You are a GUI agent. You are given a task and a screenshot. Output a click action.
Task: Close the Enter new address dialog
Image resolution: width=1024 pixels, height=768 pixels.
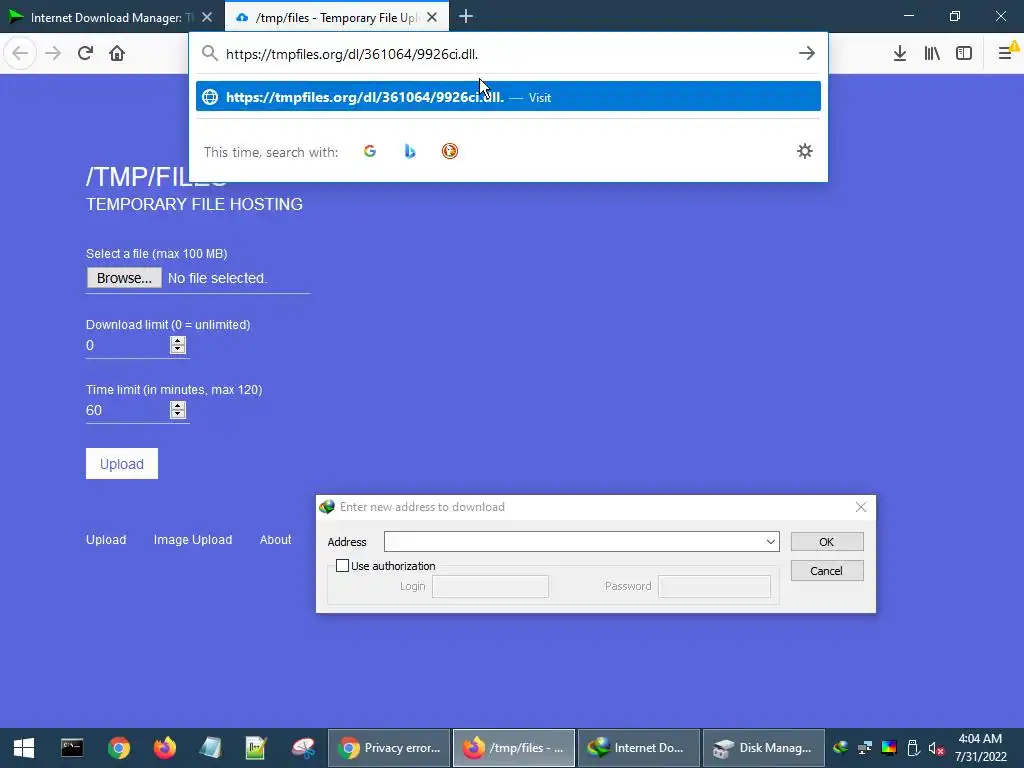(861, 507)
